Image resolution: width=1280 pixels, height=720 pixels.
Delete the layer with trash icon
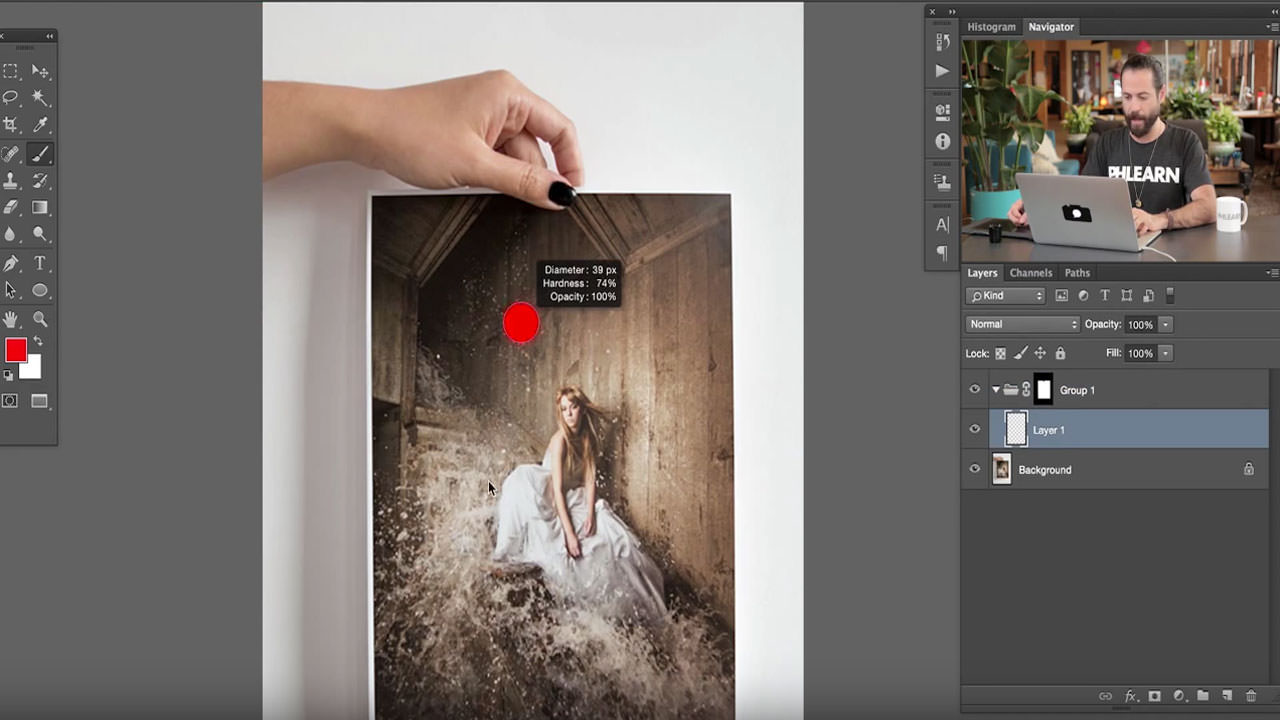pos(1251,696)
